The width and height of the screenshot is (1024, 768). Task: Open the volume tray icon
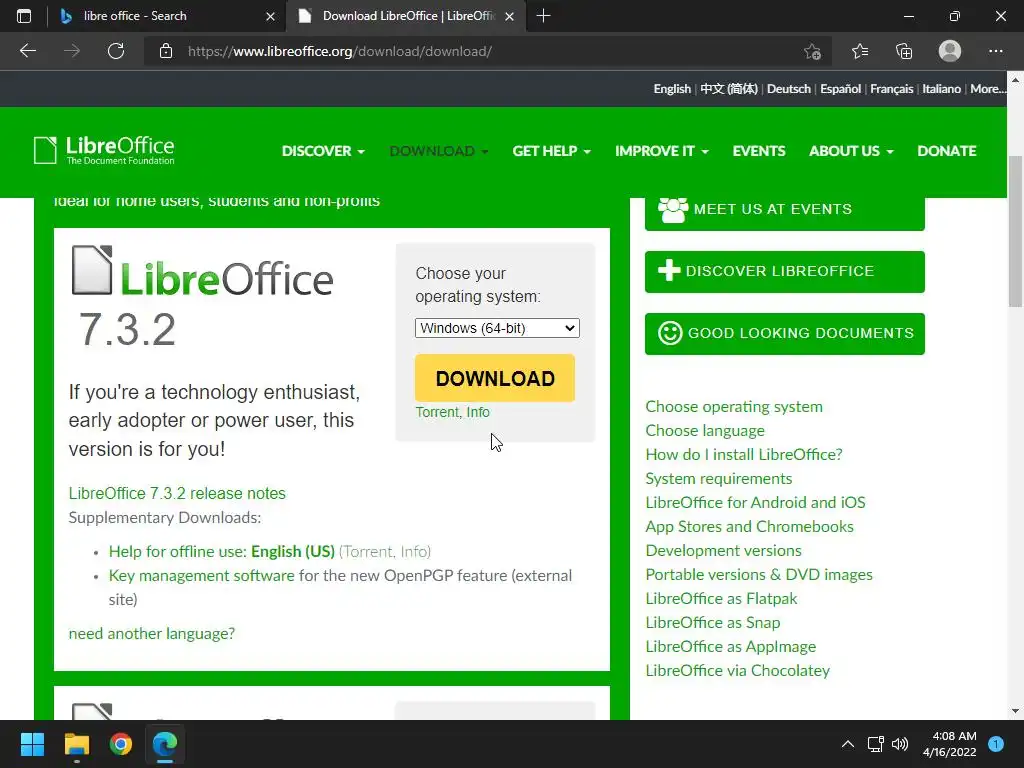click(x=900, y=744)
